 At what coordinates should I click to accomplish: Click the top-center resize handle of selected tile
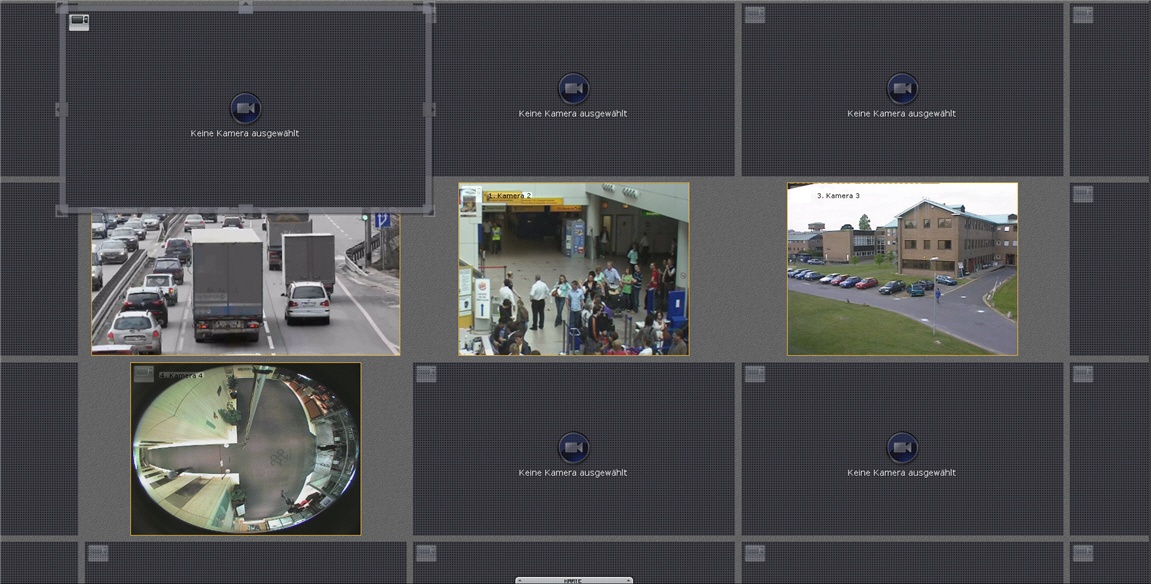245,8
